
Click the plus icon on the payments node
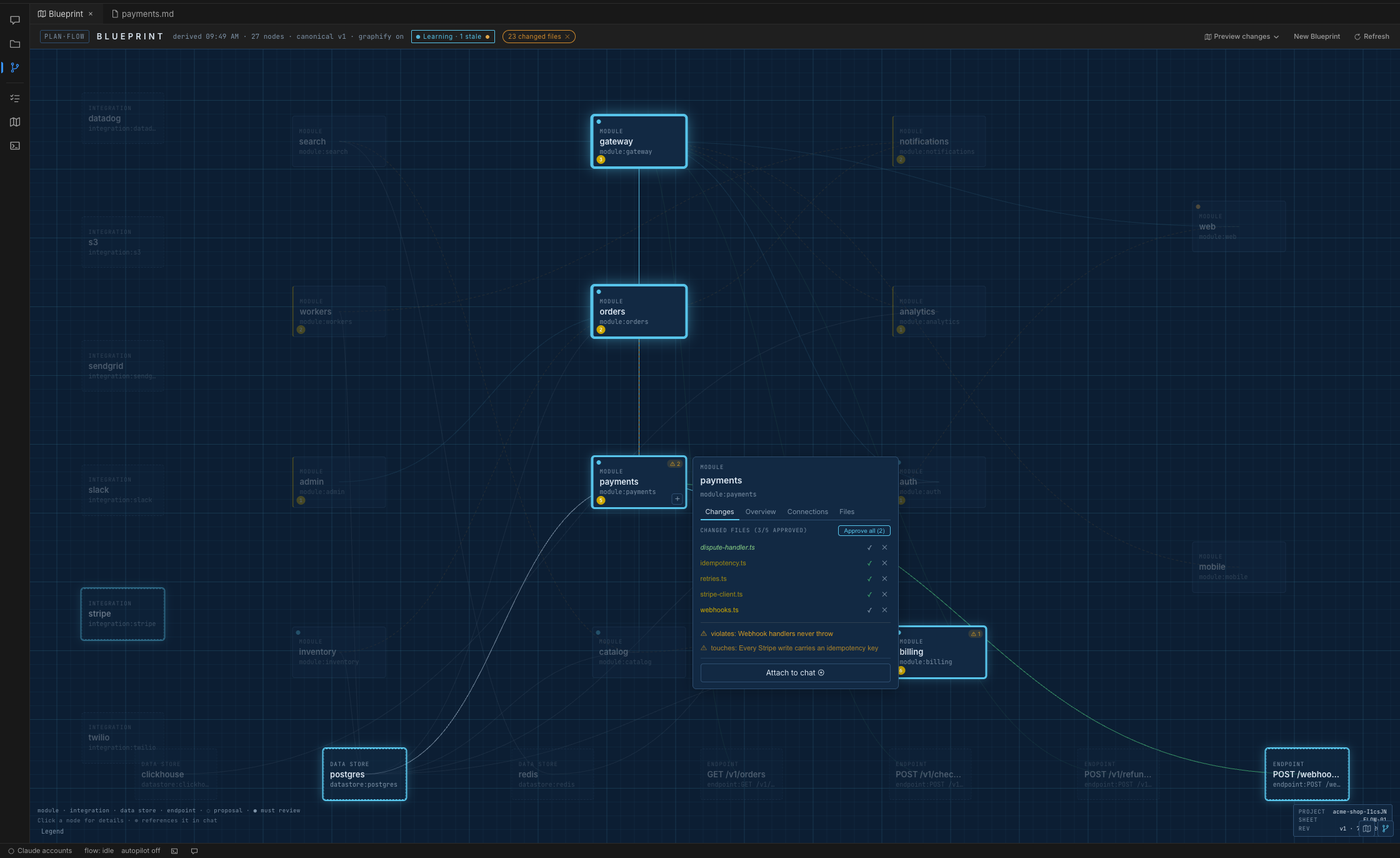677,499
